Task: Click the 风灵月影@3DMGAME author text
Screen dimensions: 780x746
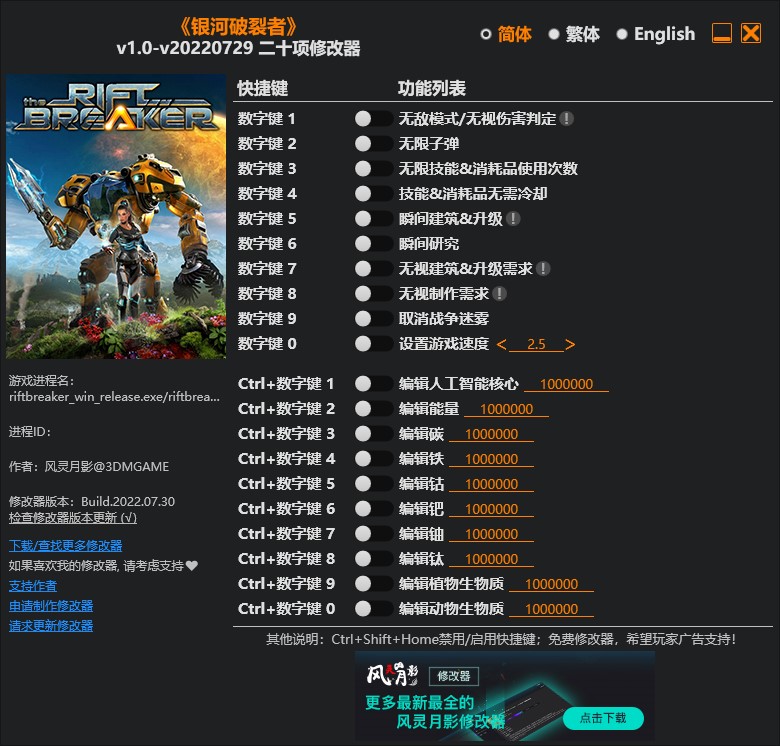Action: pyautogui.click(x=106, y=466)
